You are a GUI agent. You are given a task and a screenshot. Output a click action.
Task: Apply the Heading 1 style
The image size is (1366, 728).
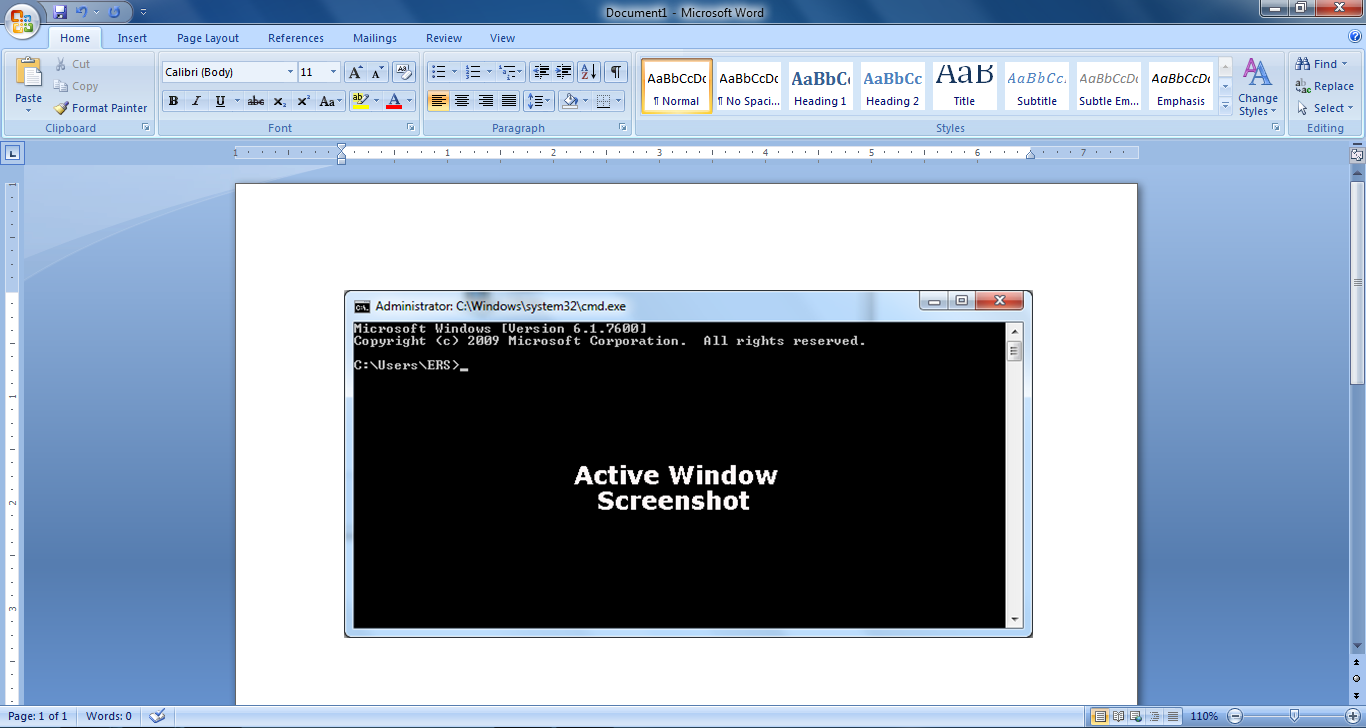pyautogui.click(x=820, y=86)
